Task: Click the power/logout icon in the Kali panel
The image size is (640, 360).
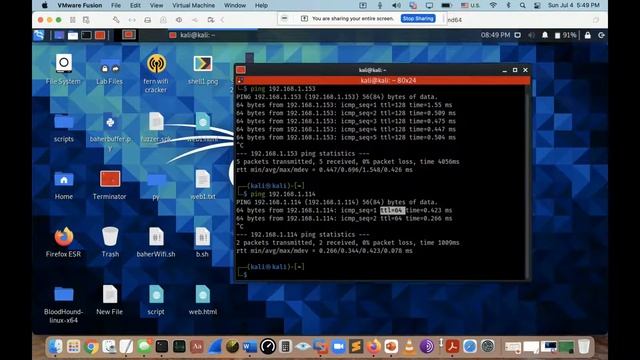Action: point(601,35)
